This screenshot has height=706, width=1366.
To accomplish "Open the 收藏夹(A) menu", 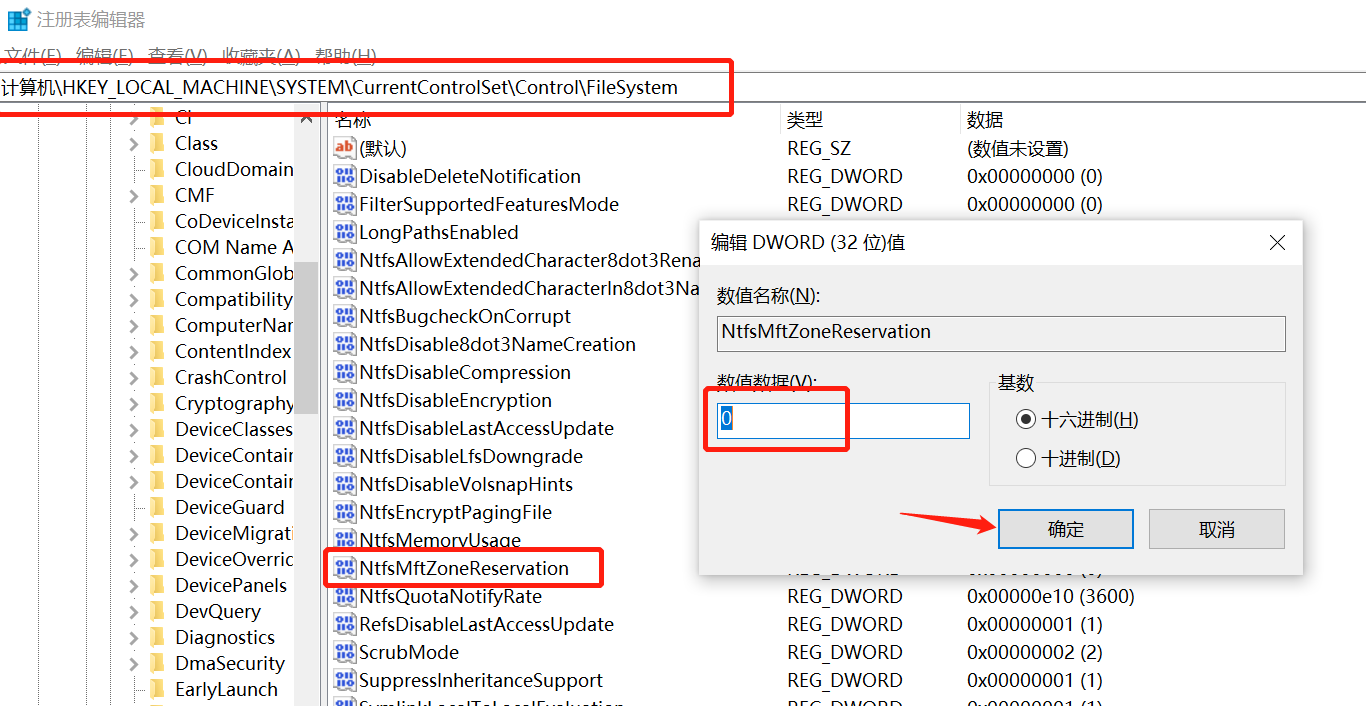I will click(x=261, y=56).
